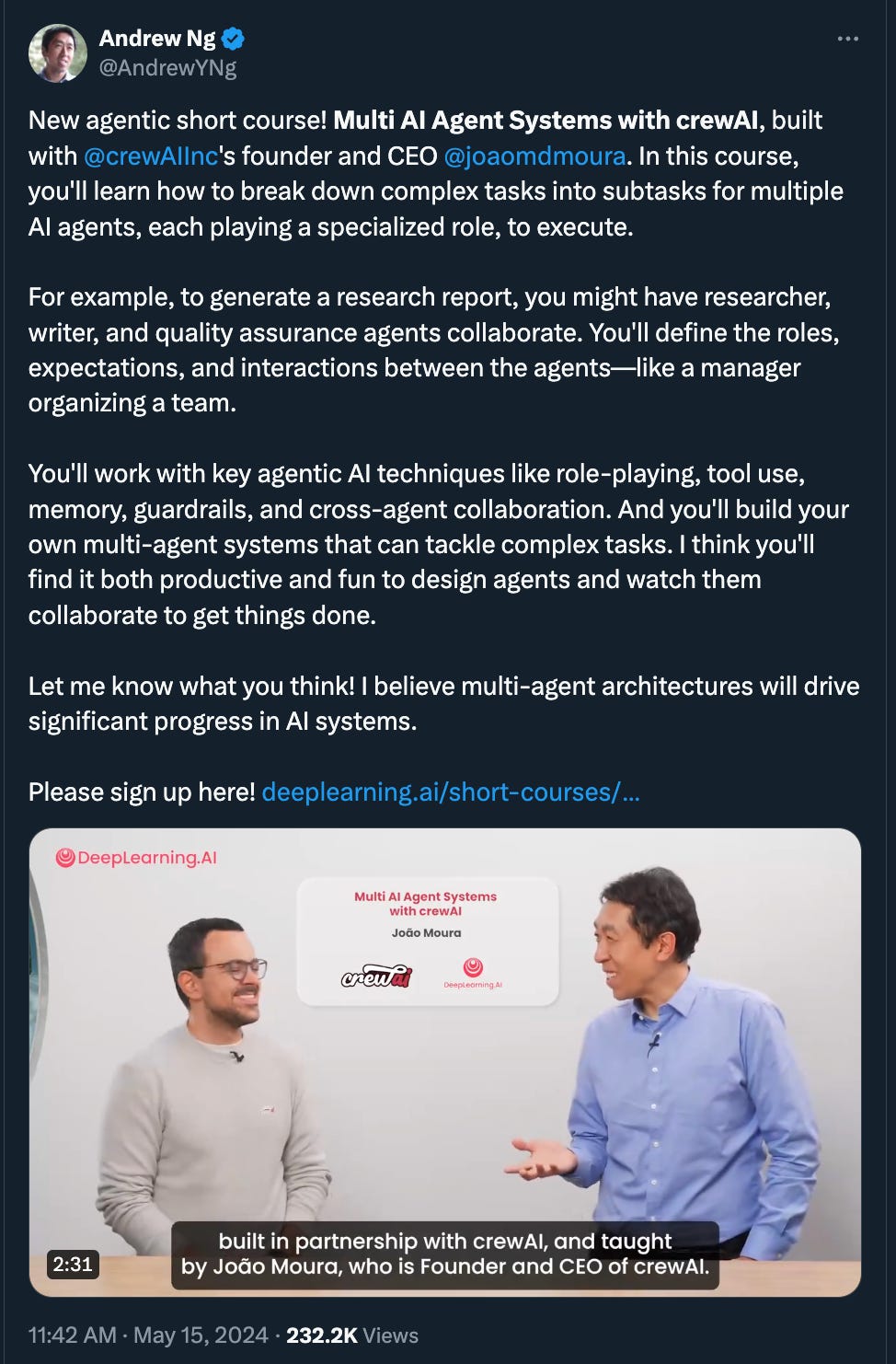Click the Andrew Ng display name

(x=156, y=39)
